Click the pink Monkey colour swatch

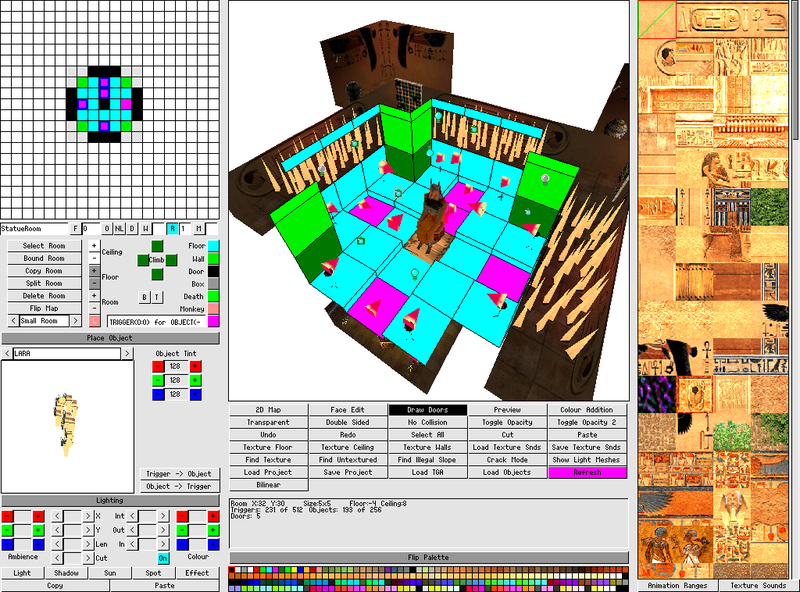213,308
